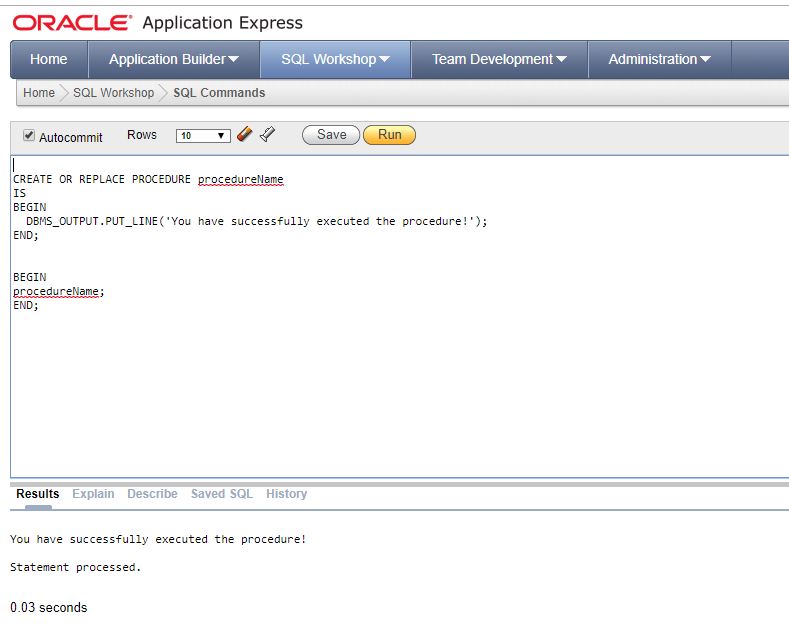Click inside the SQL command editor
The width and height of the screenshot is (789, 643).
400,317
